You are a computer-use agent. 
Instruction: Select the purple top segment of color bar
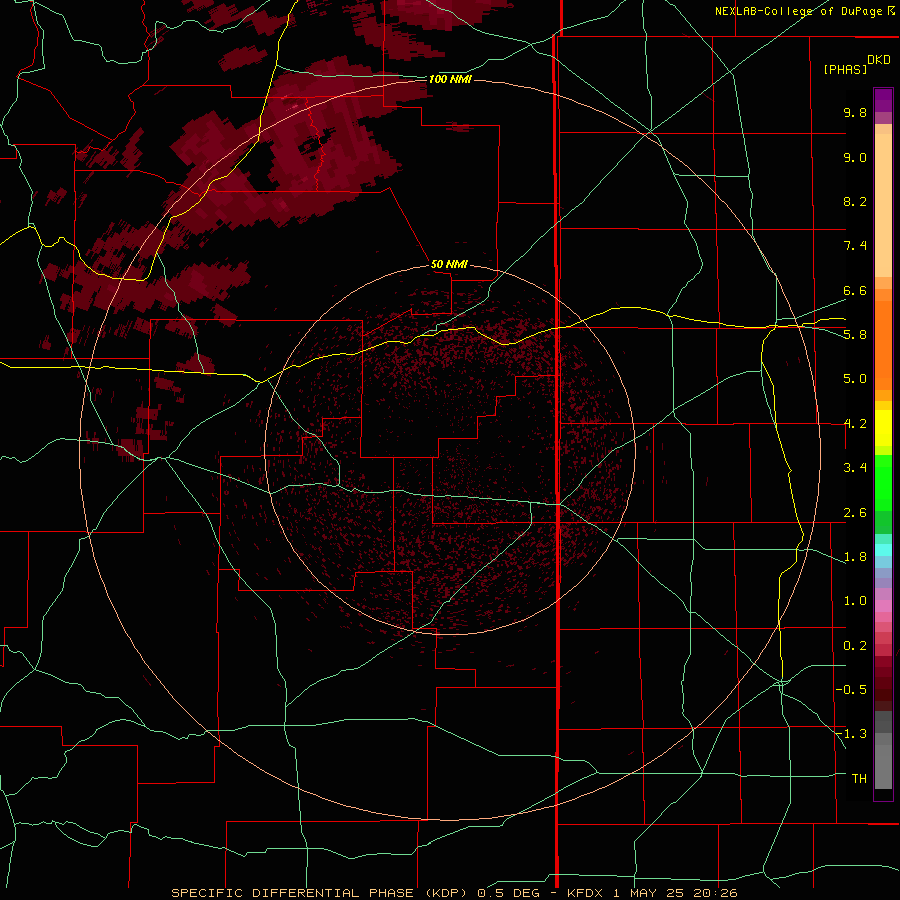click(883, 100)
